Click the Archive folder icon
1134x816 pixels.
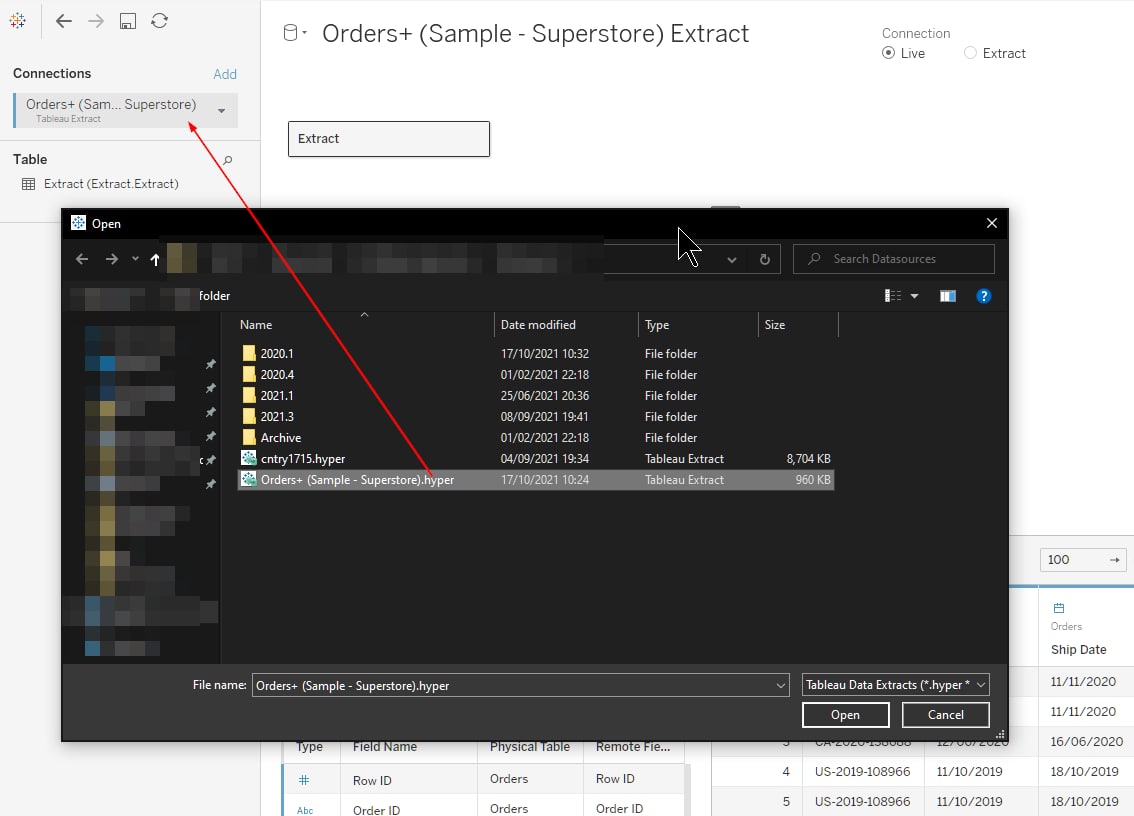pos(249,437)
